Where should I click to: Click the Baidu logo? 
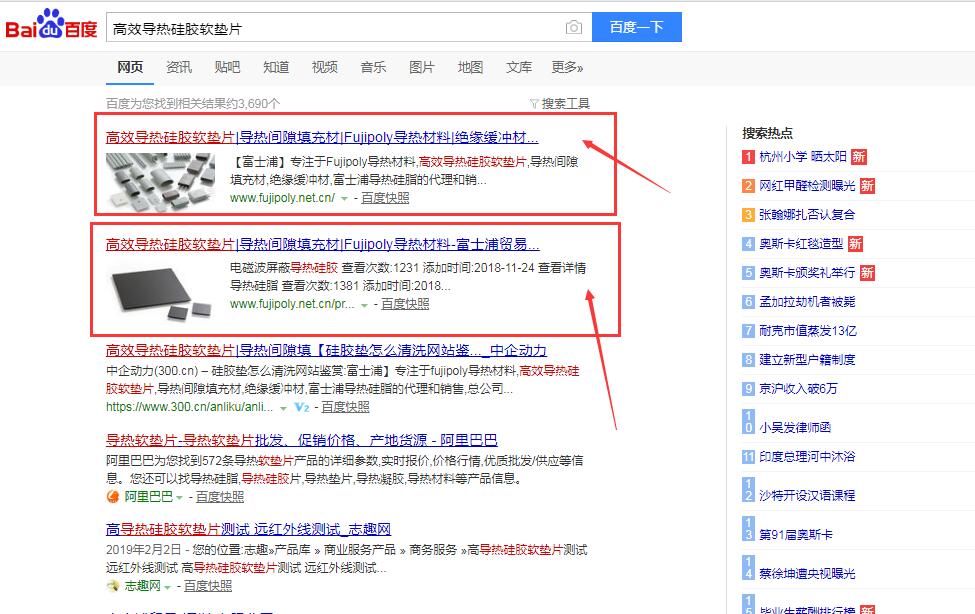point(52,27)
